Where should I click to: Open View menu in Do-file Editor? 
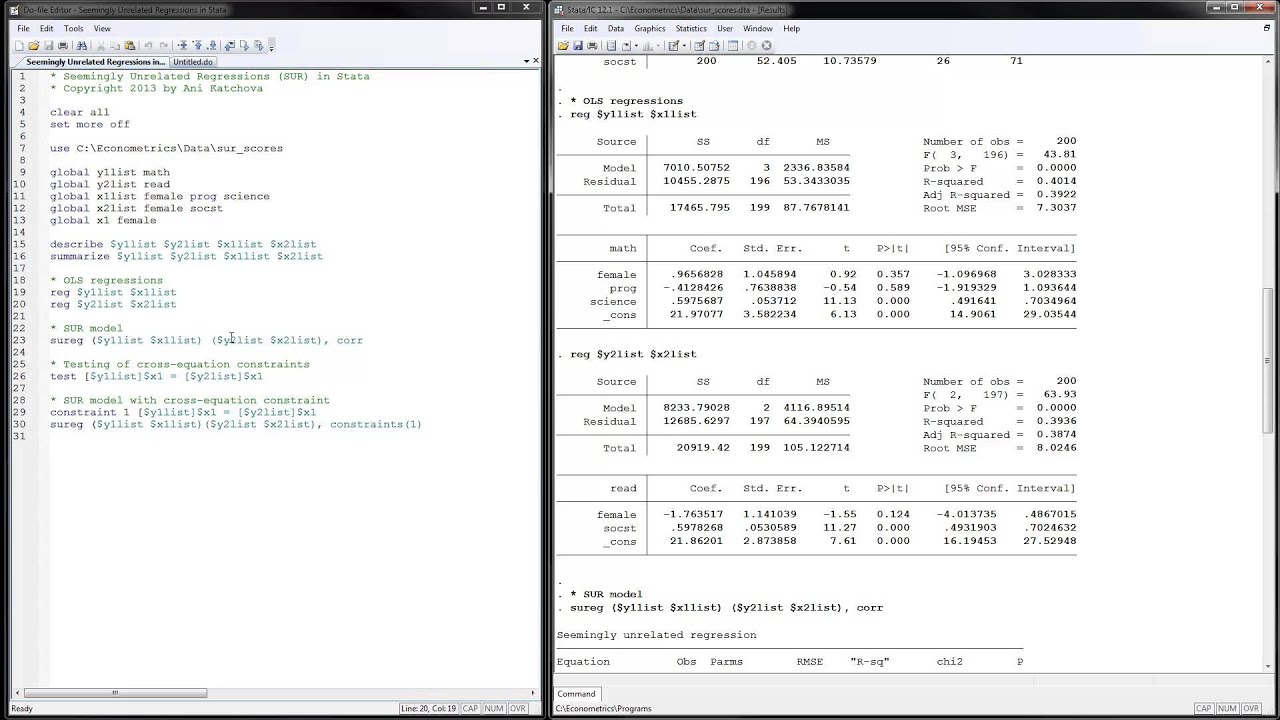point(102,29)
